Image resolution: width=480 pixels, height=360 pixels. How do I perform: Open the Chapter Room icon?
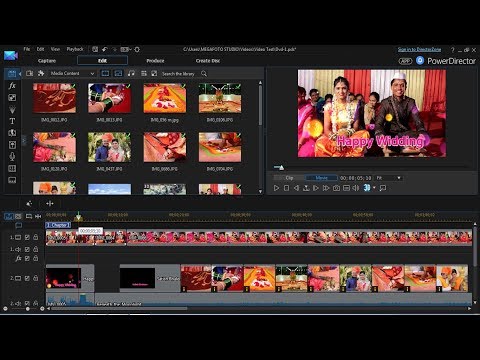12,168
